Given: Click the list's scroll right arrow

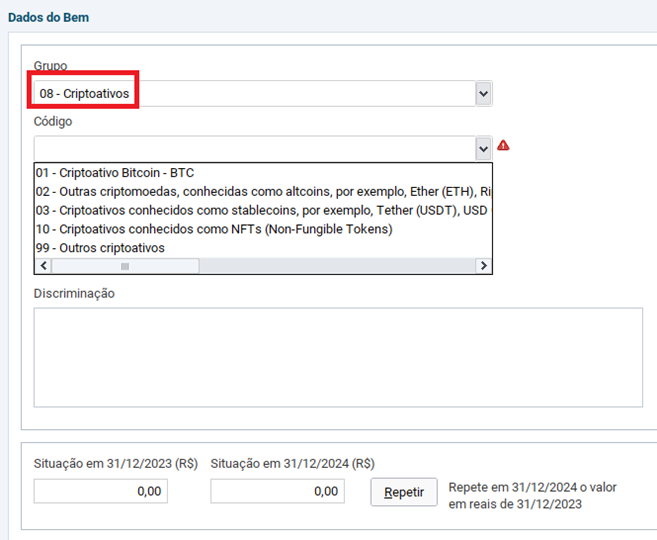Looking at the screenshot, I should [484, 266].
